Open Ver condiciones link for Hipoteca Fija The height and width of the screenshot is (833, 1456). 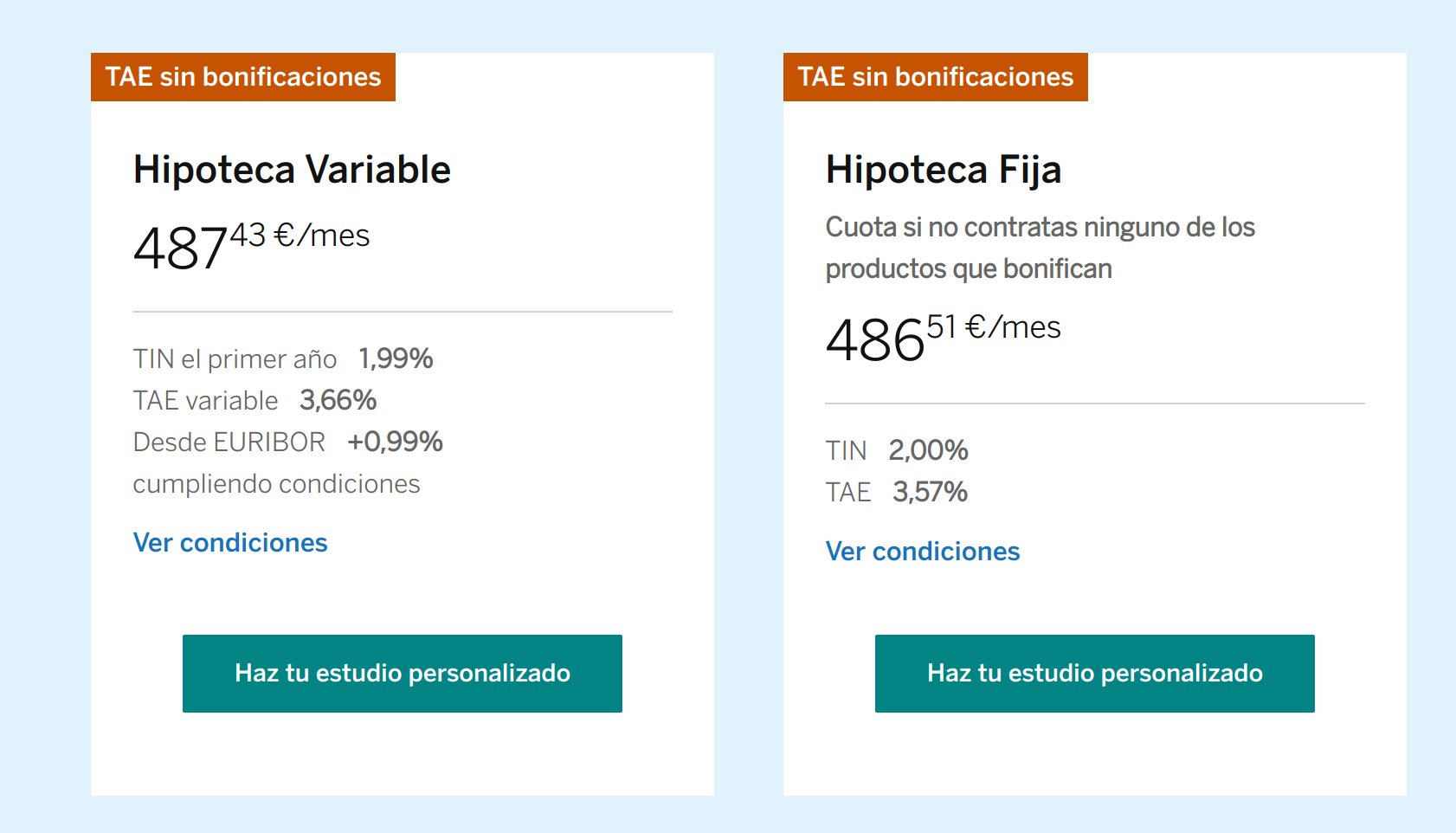(x=923, y=552)
